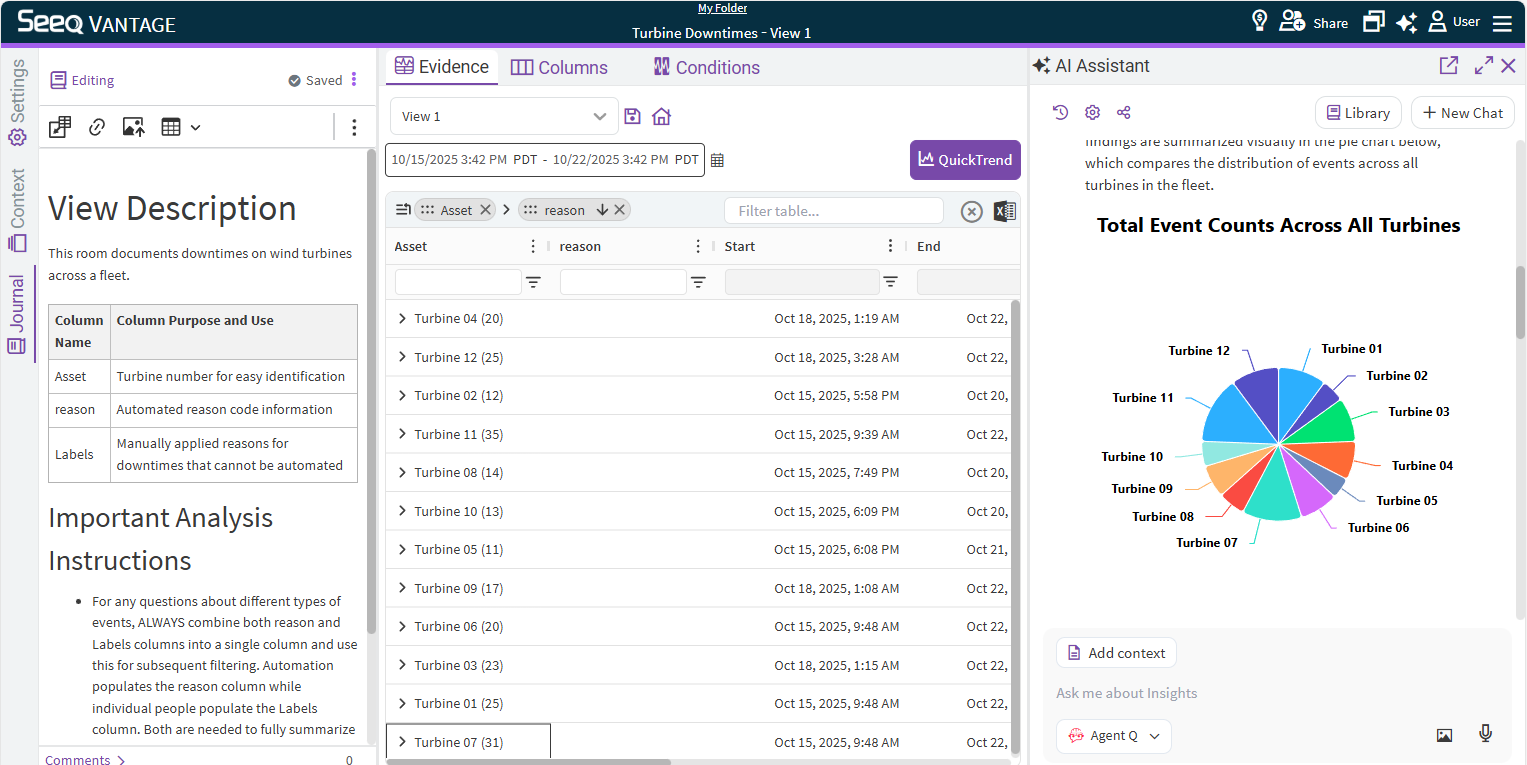Open the date range calendar icon

point(717,160)
